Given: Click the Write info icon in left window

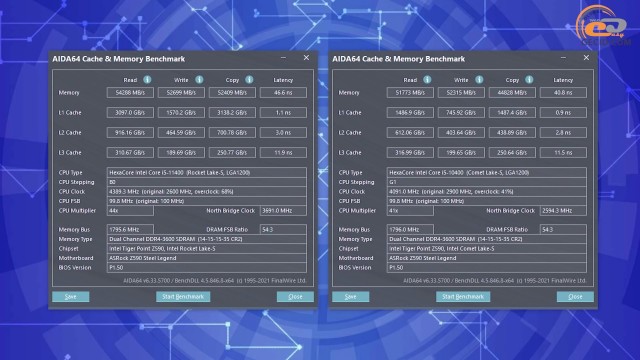Looking at the screenshot, I should pyautogui.click(x=199, y=80).
